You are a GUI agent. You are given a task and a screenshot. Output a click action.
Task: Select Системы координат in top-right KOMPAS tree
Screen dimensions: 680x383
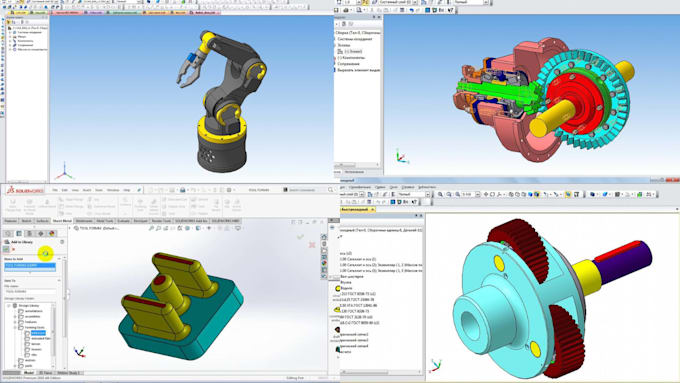point(355,39)
